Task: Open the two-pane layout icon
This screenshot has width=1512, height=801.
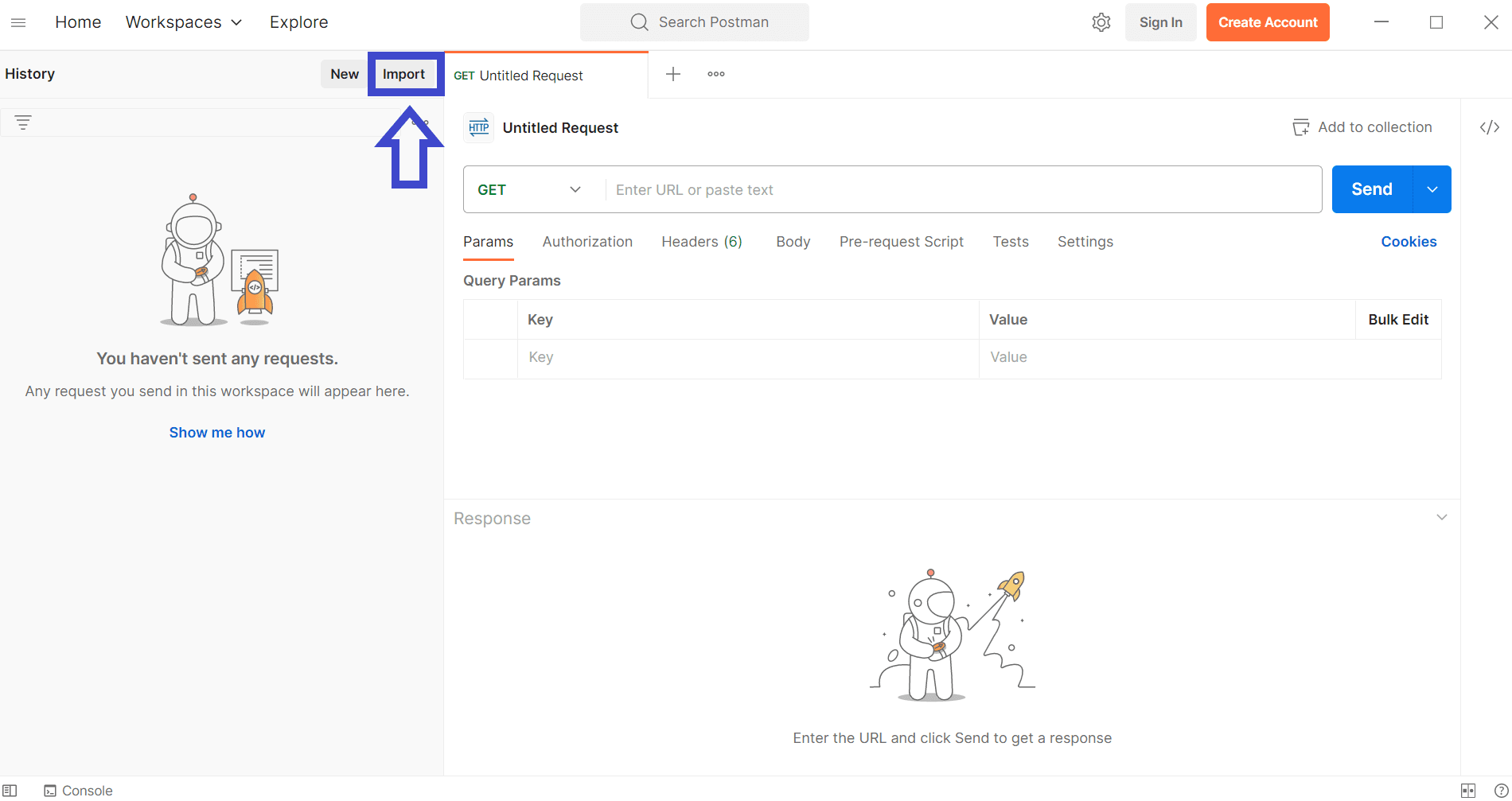Action: (1468, 790)
